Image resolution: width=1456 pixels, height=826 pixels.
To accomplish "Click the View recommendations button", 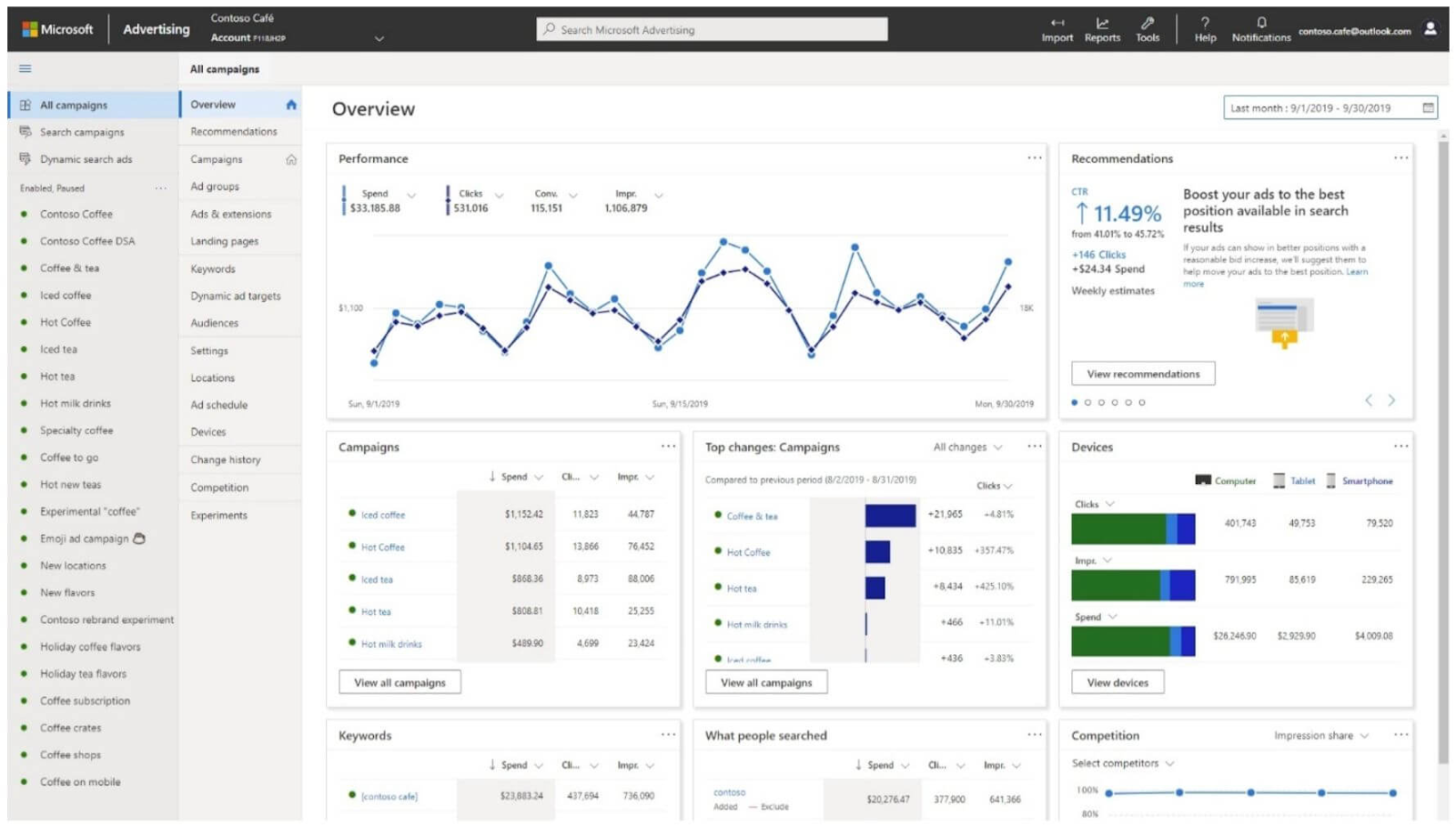I will 1143,374.
